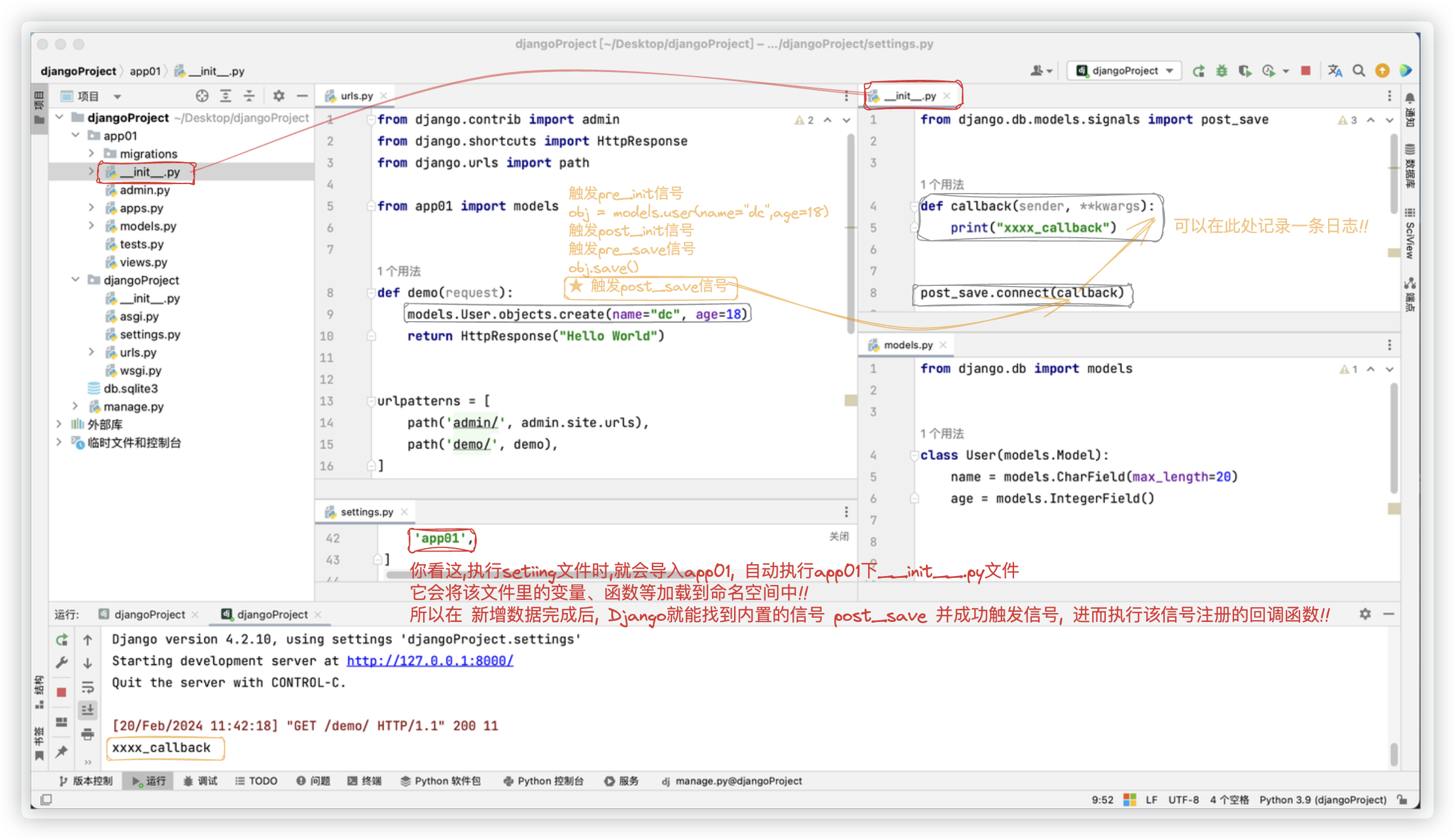Click the UTF-8 encoding in status bar

pos(1183,799)
